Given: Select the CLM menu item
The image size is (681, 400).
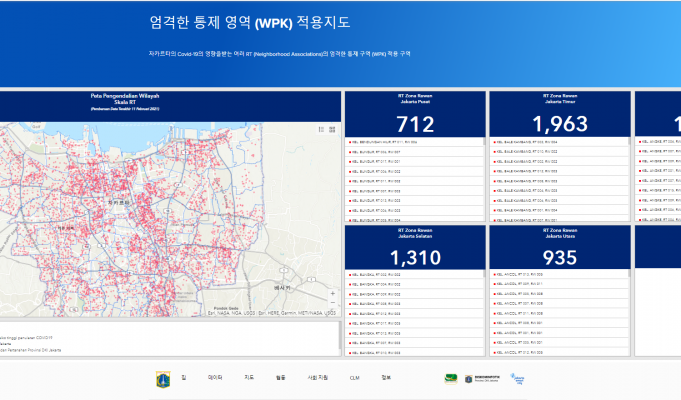Looking at the screenshot, I should [x=354, y=378].
